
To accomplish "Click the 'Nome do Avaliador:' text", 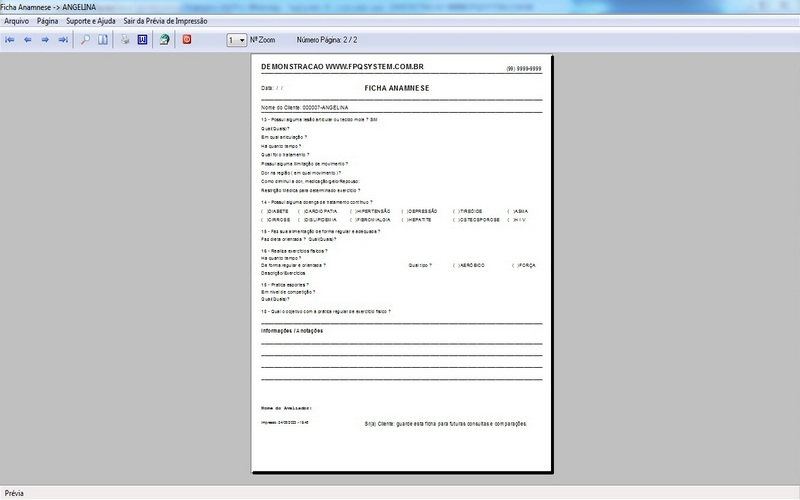I will point(286,408).
